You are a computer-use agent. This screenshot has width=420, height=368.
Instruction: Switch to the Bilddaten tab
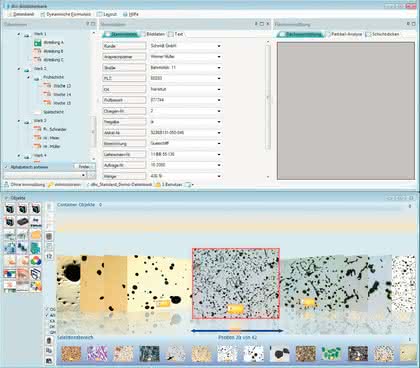(153, 34)
